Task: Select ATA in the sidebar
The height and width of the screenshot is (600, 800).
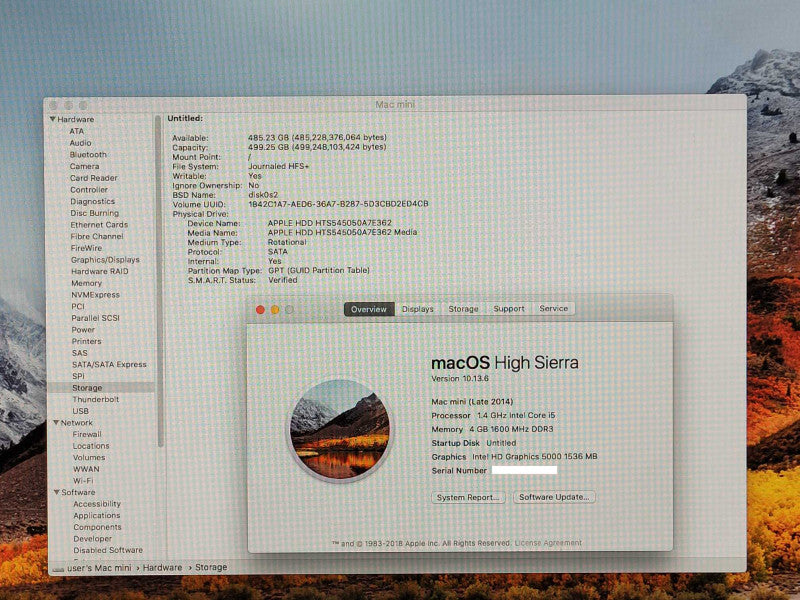Action: click(x=77, y=131)
